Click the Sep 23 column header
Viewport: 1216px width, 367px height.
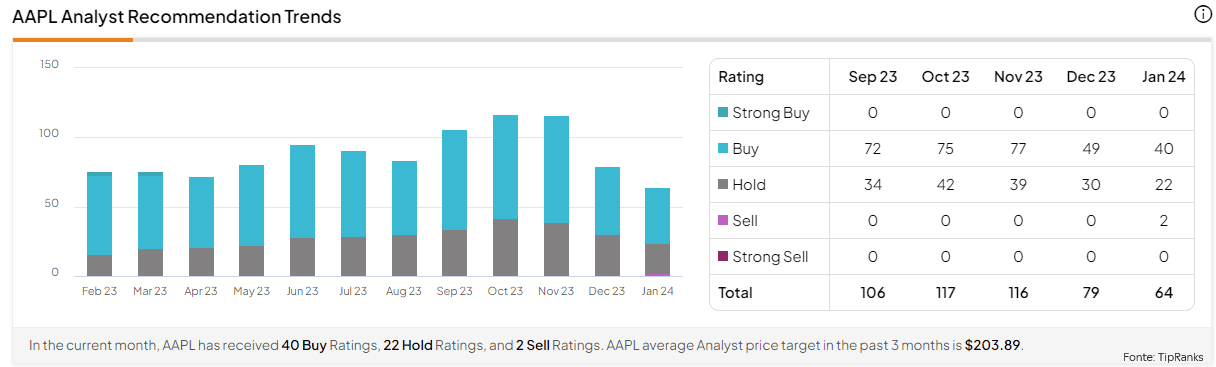coord(873,77)
